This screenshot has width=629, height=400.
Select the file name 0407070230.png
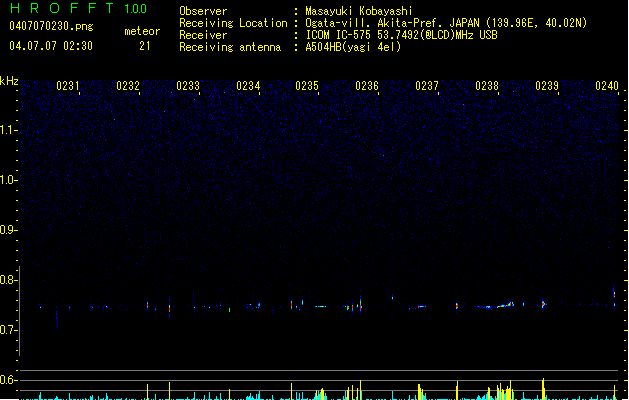(51, 26)
